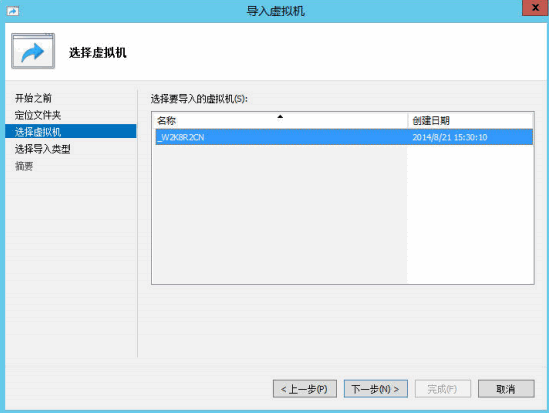The width and height of the screenshot is (549, 413).
Task: Click the 下一步(N) next button
Action: 376,389
